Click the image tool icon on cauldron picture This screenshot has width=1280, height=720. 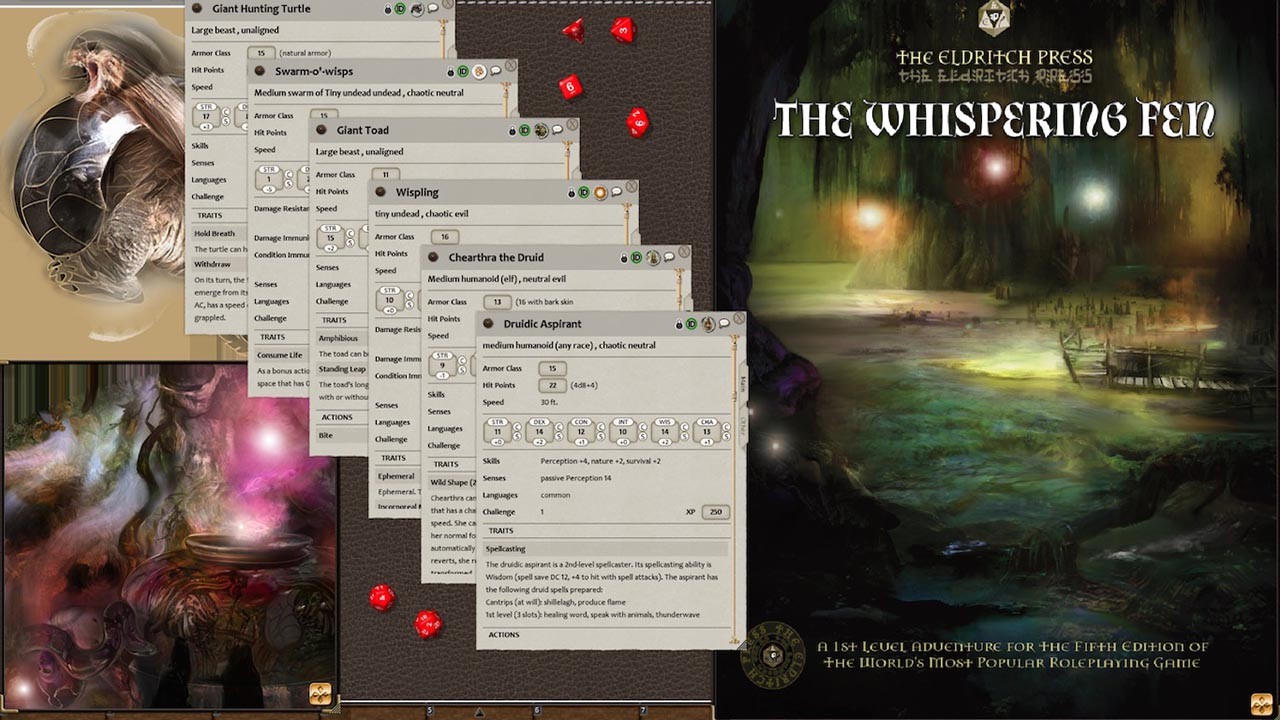[320, 694]
